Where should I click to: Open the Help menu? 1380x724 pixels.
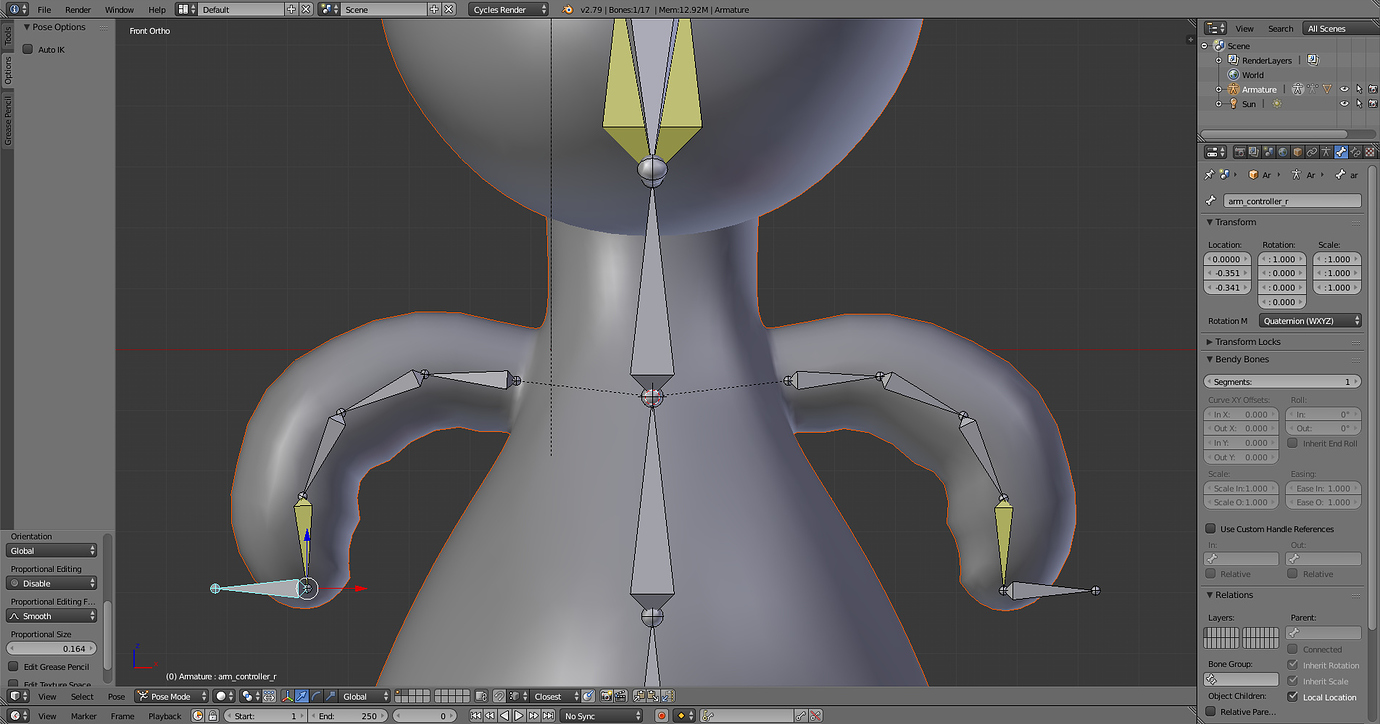tap(157, 9)
